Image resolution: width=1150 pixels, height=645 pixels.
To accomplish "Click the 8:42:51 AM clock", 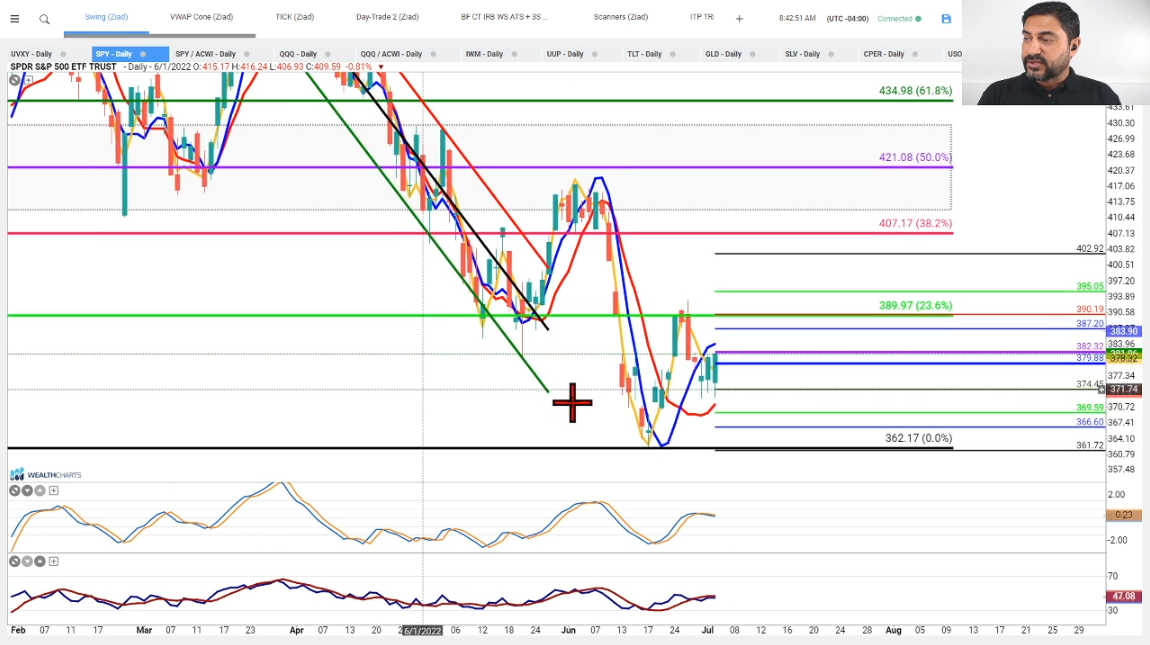I will click(797, 18).
